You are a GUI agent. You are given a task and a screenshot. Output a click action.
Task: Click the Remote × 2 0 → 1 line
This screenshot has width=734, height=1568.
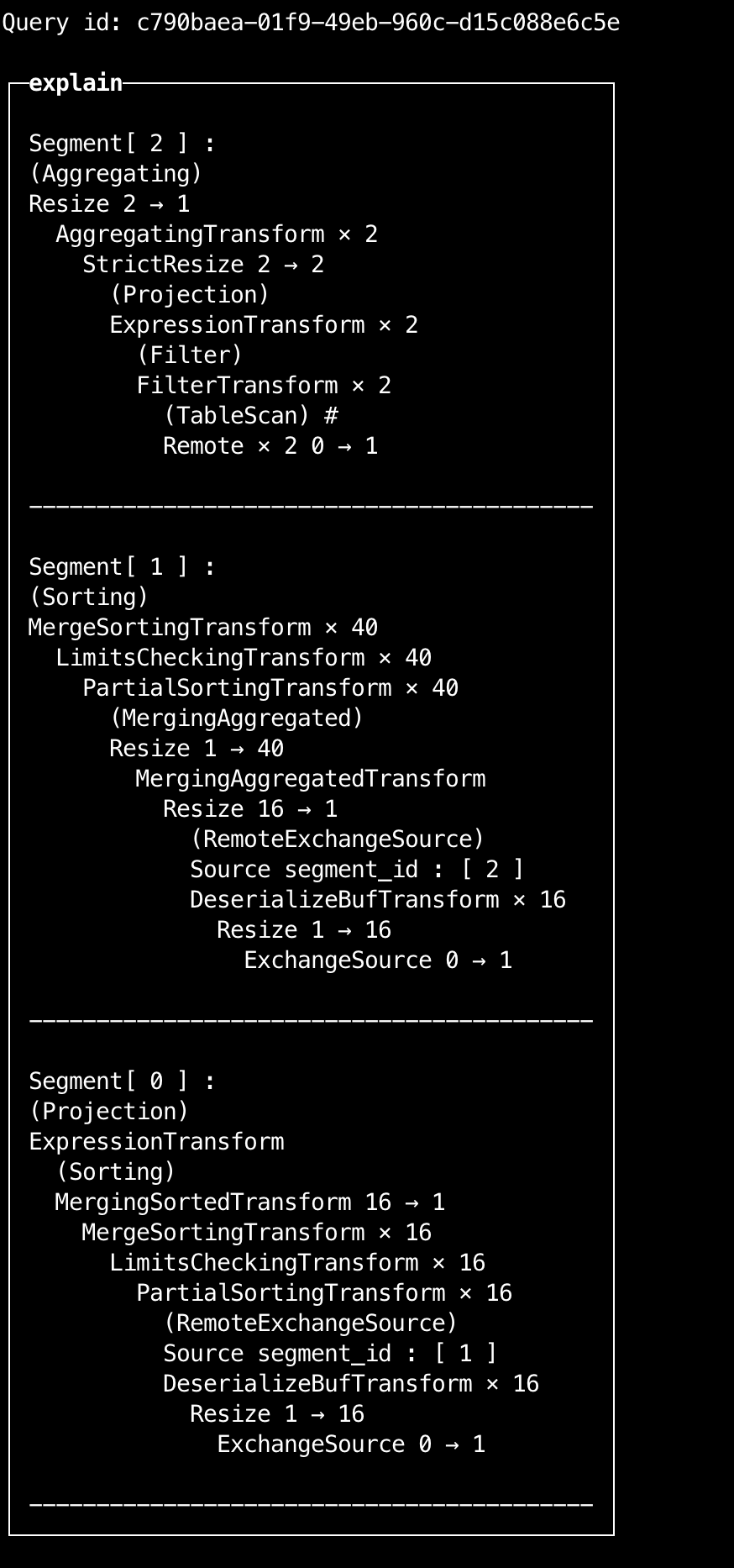(270, 446)
